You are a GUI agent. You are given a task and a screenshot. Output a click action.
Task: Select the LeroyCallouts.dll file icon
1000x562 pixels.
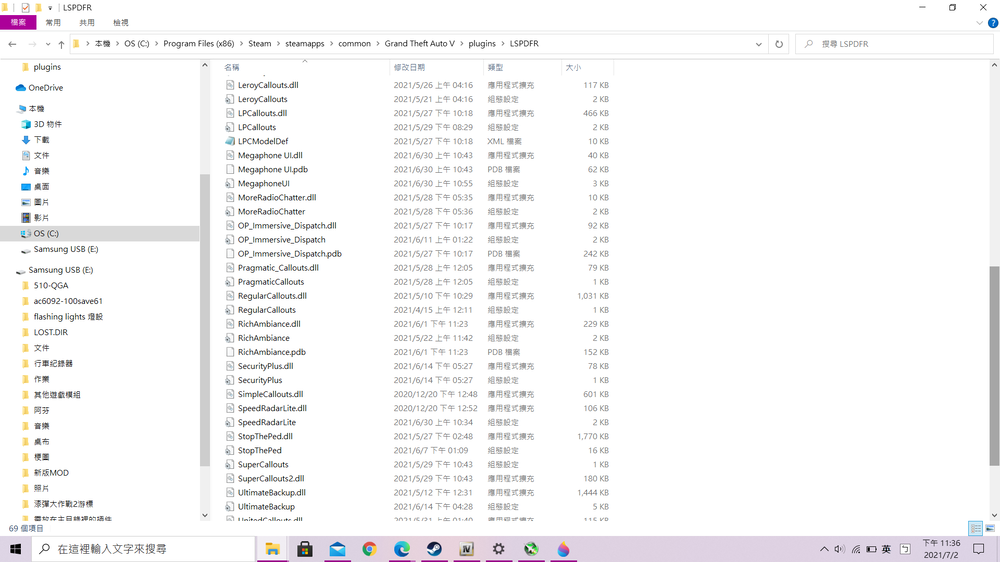(230, 85)
